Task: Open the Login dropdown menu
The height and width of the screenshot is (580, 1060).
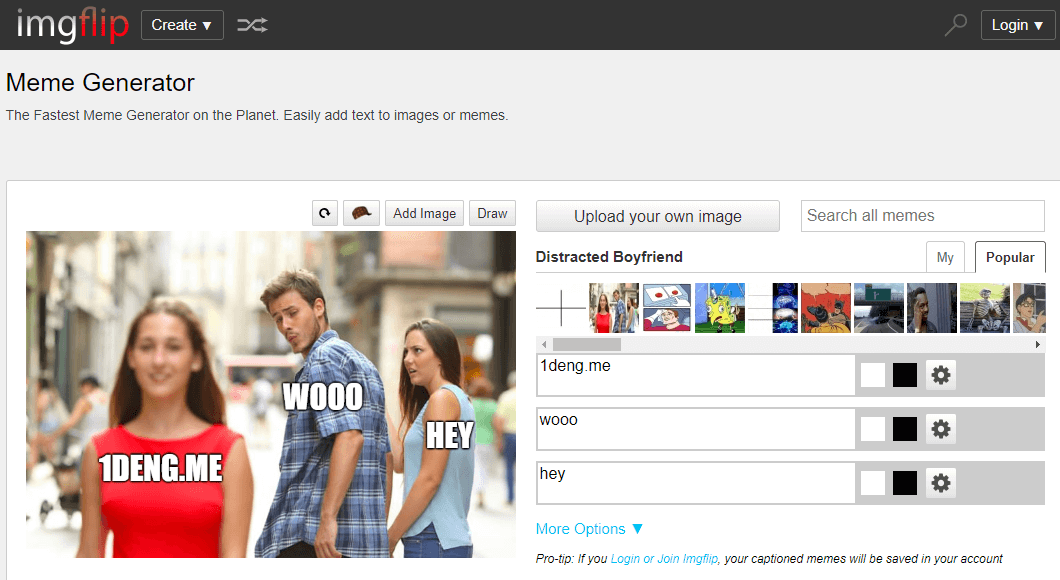Action: (1017, 25)
